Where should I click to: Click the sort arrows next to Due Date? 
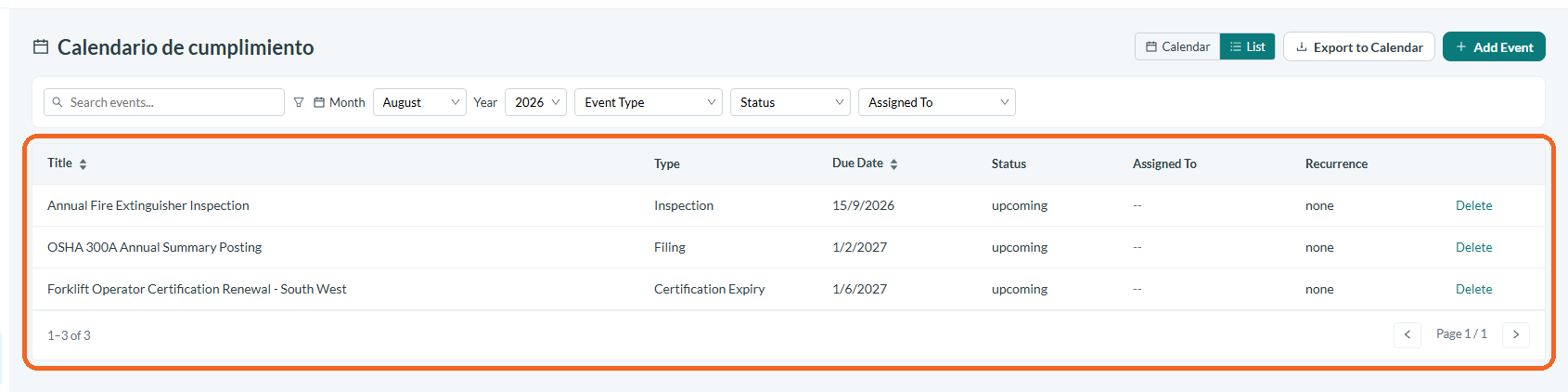(893, 164)
